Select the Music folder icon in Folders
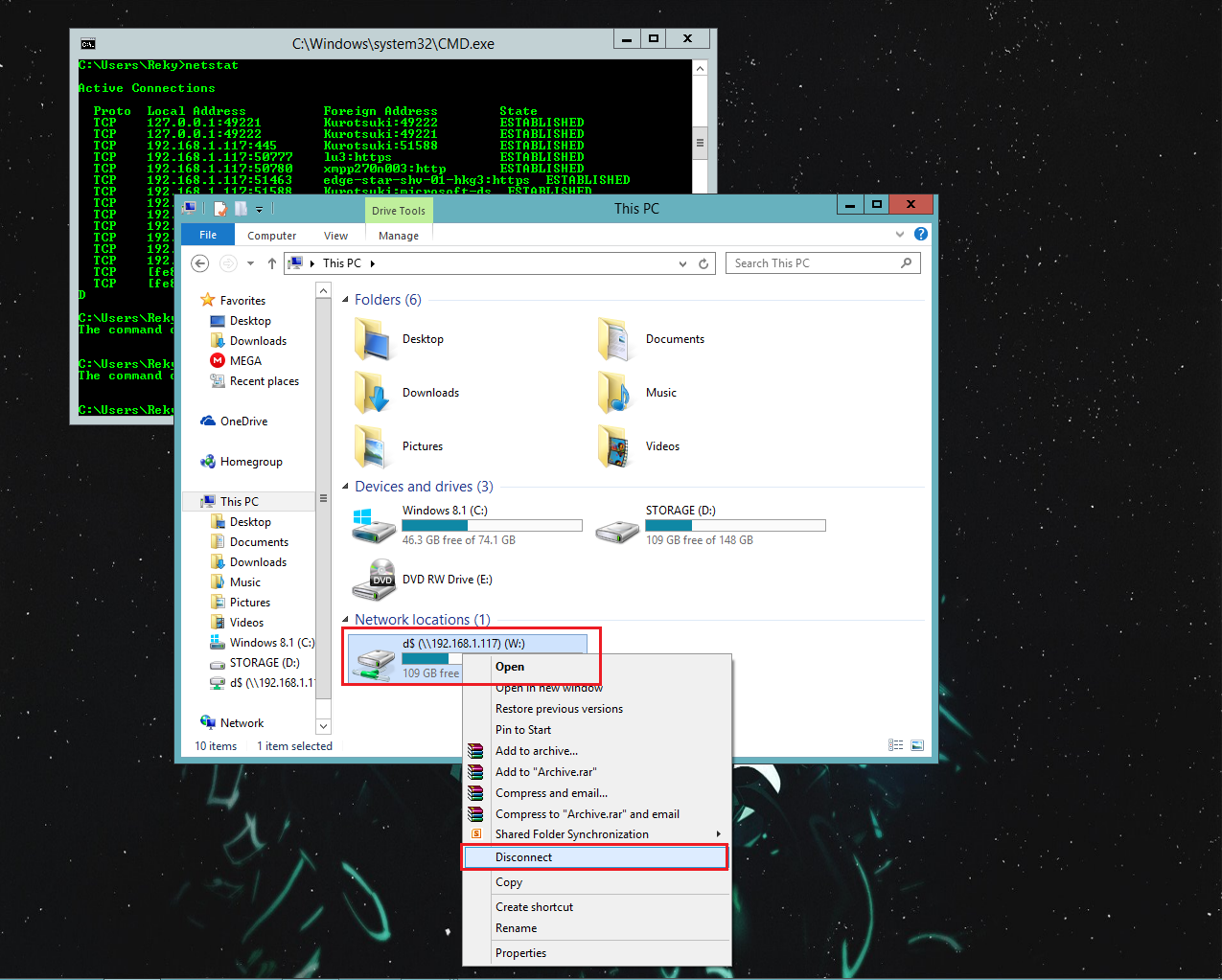Screen dimensions: 1222x980 [615, 393]
